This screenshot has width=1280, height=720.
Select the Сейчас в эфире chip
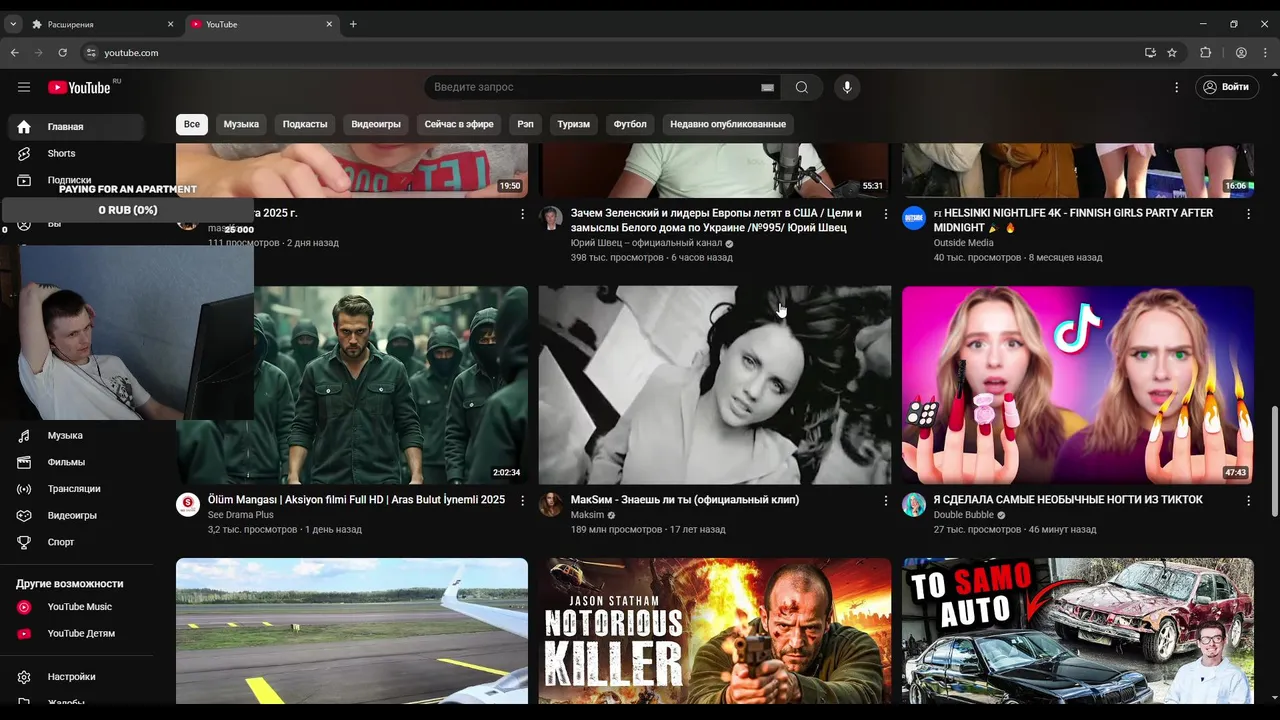459,124
